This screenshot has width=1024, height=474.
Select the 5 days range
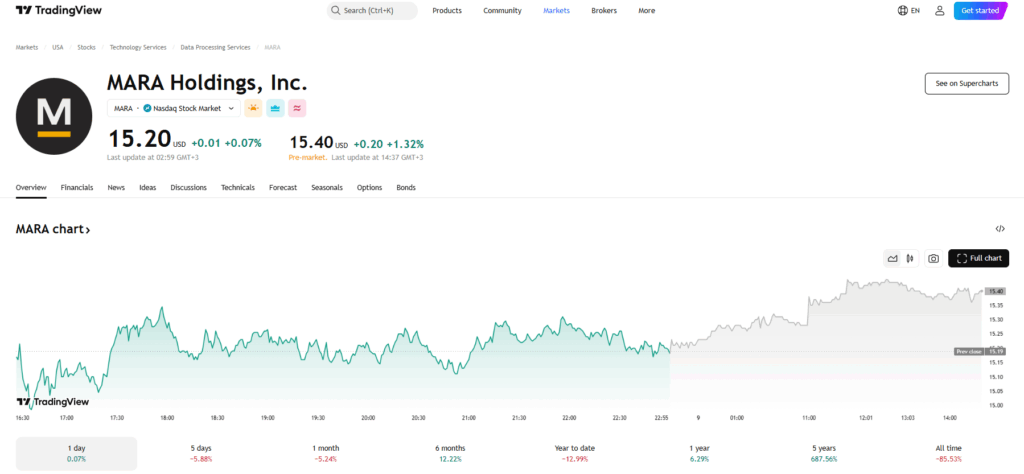(201, 454)
